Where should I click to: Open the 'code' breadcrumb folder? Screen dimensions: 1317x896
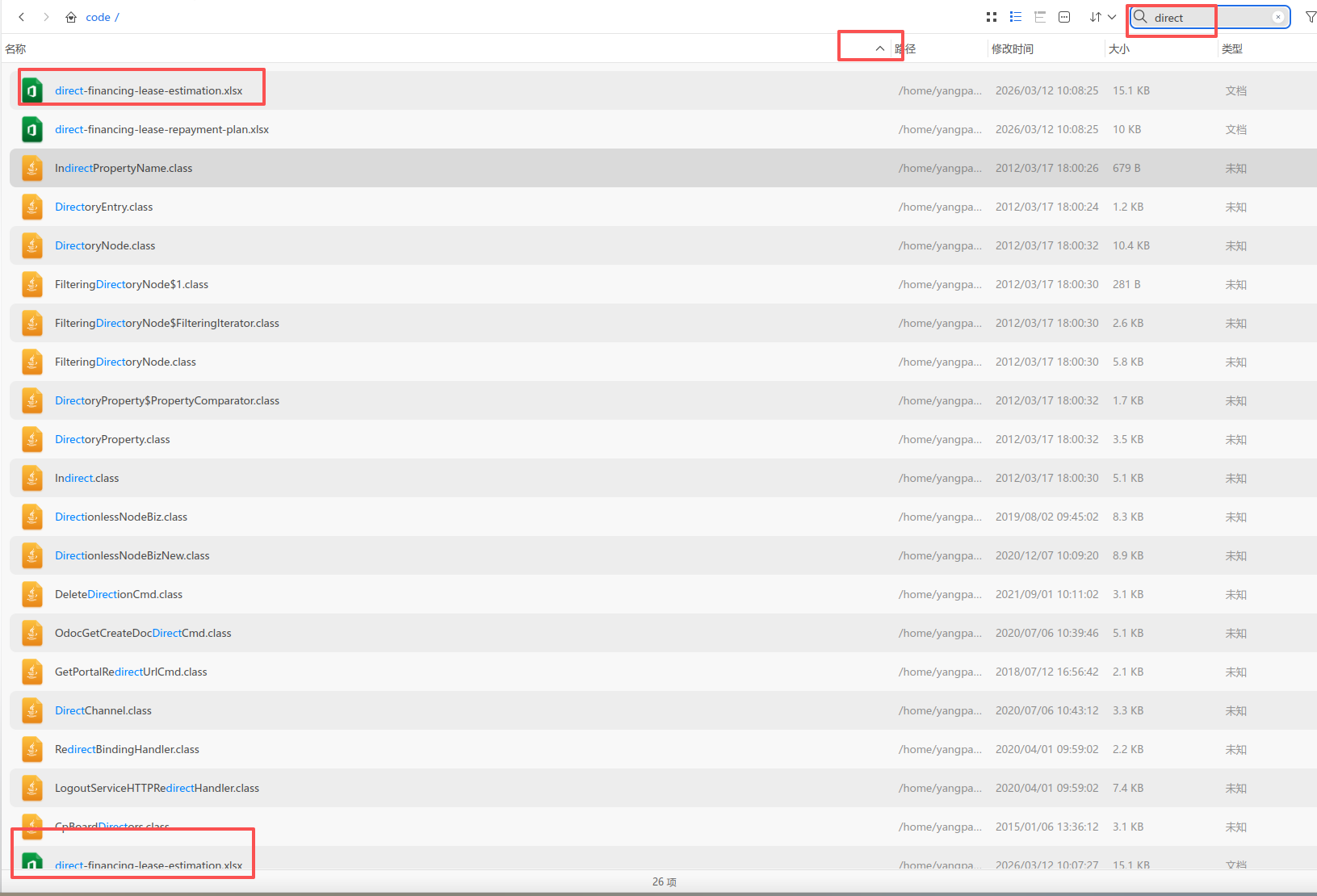pyautogui.click(x=98, y=17)
